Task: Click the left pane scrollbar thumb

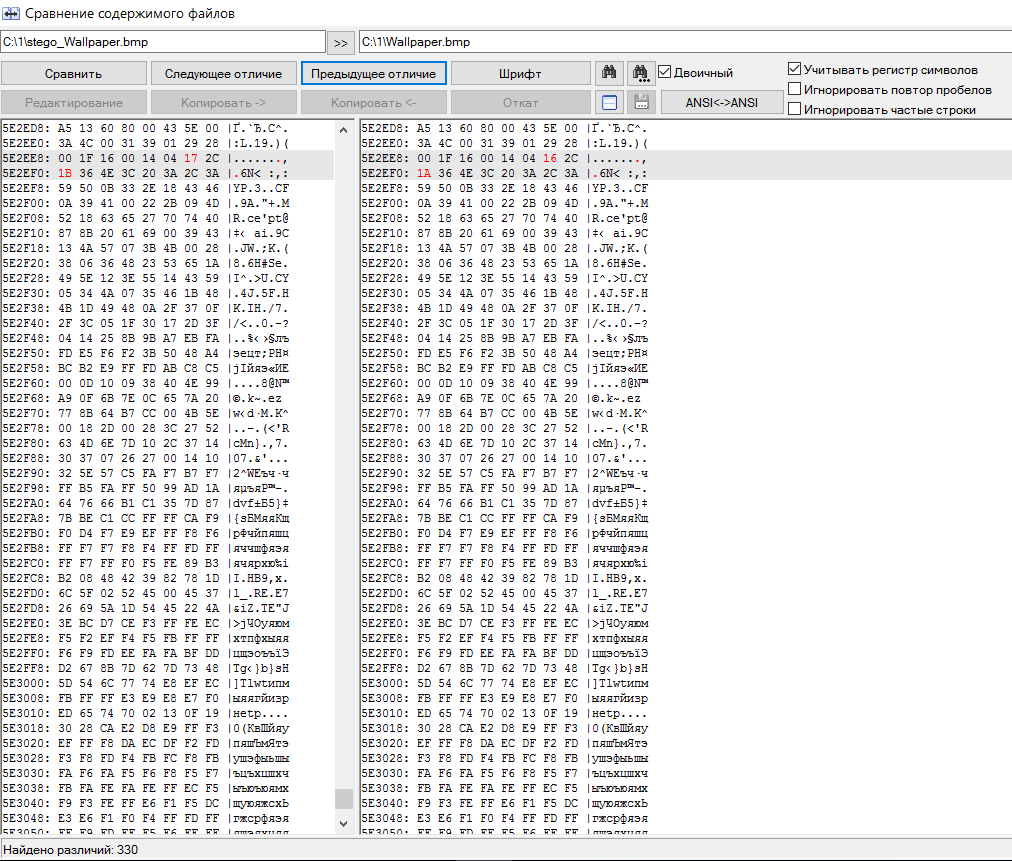Action: [x=343, y=798]
